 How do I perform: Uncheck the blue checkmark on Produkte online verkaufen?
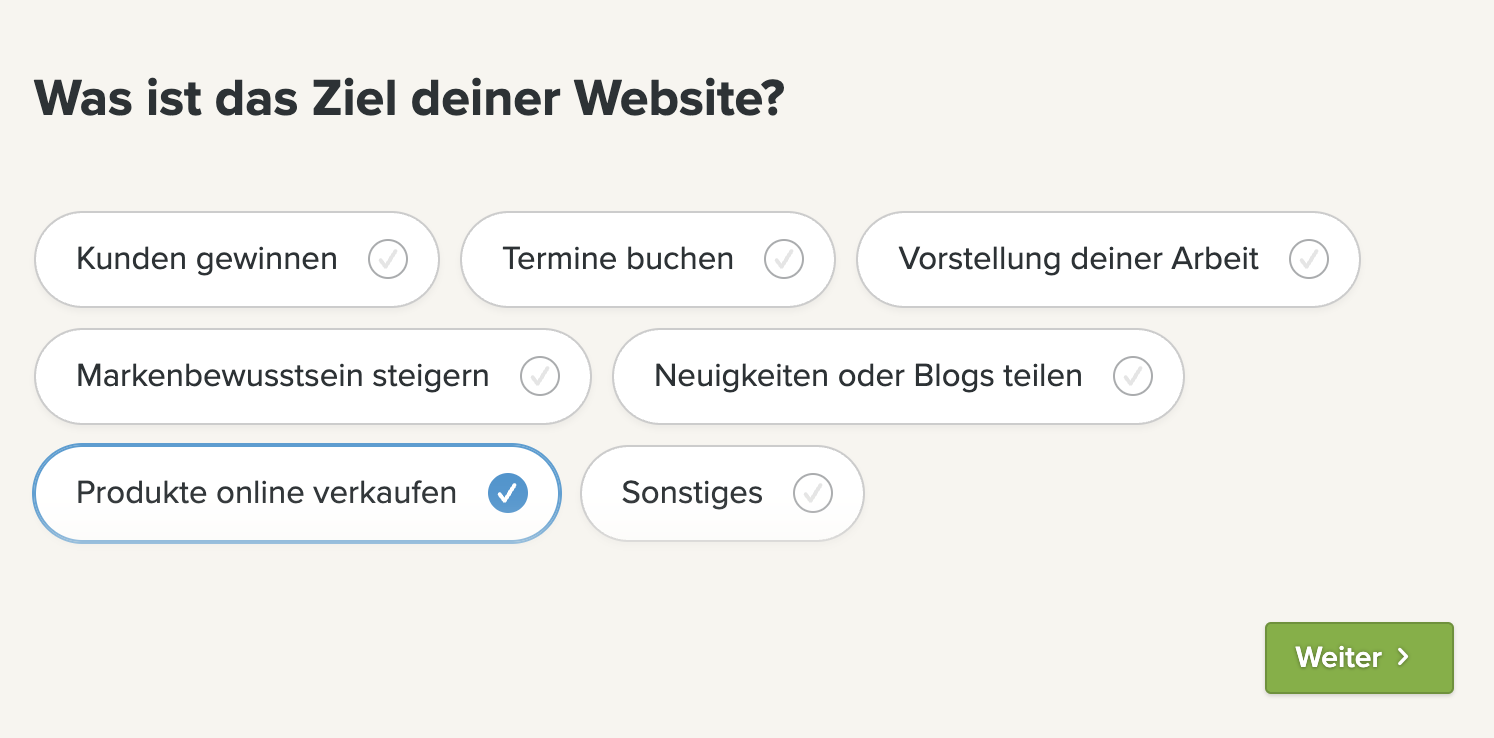508,493
